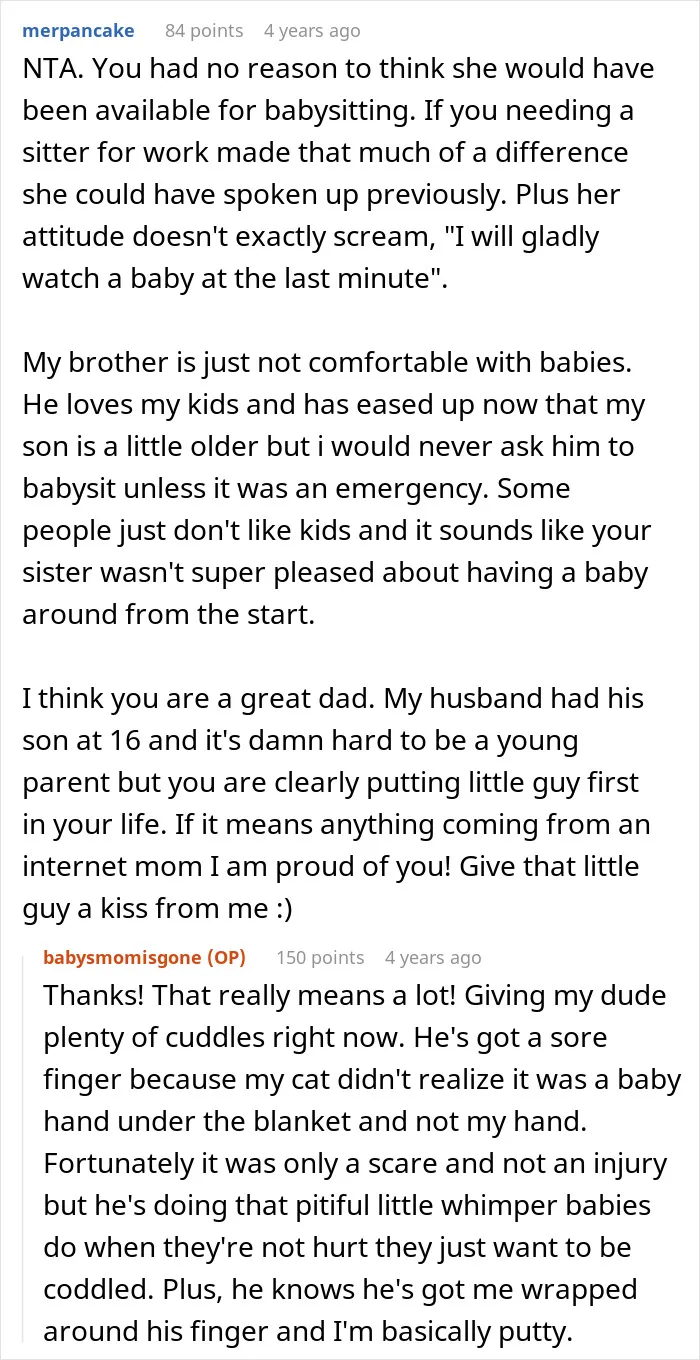Open the top comment's 4 years ago timestamp

coord(312,31)
